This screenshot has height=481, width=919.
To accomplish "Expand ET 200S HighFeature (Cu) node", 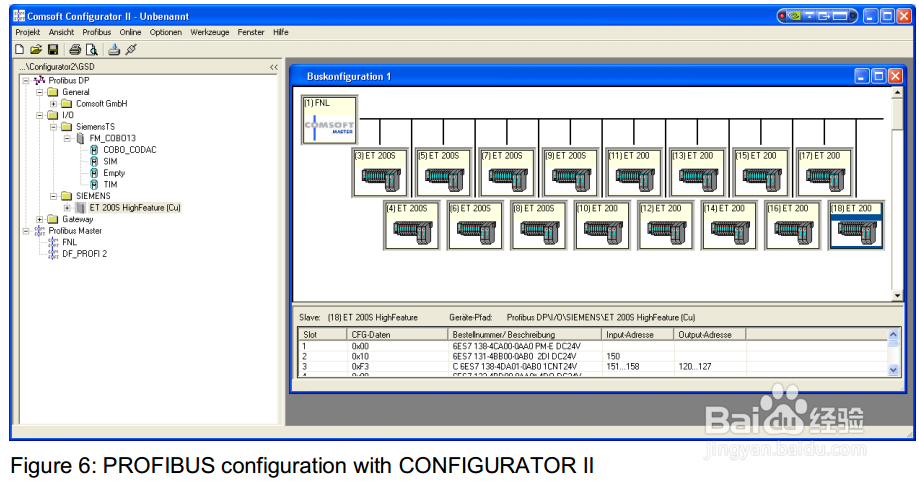I will [x=67, y=207].
